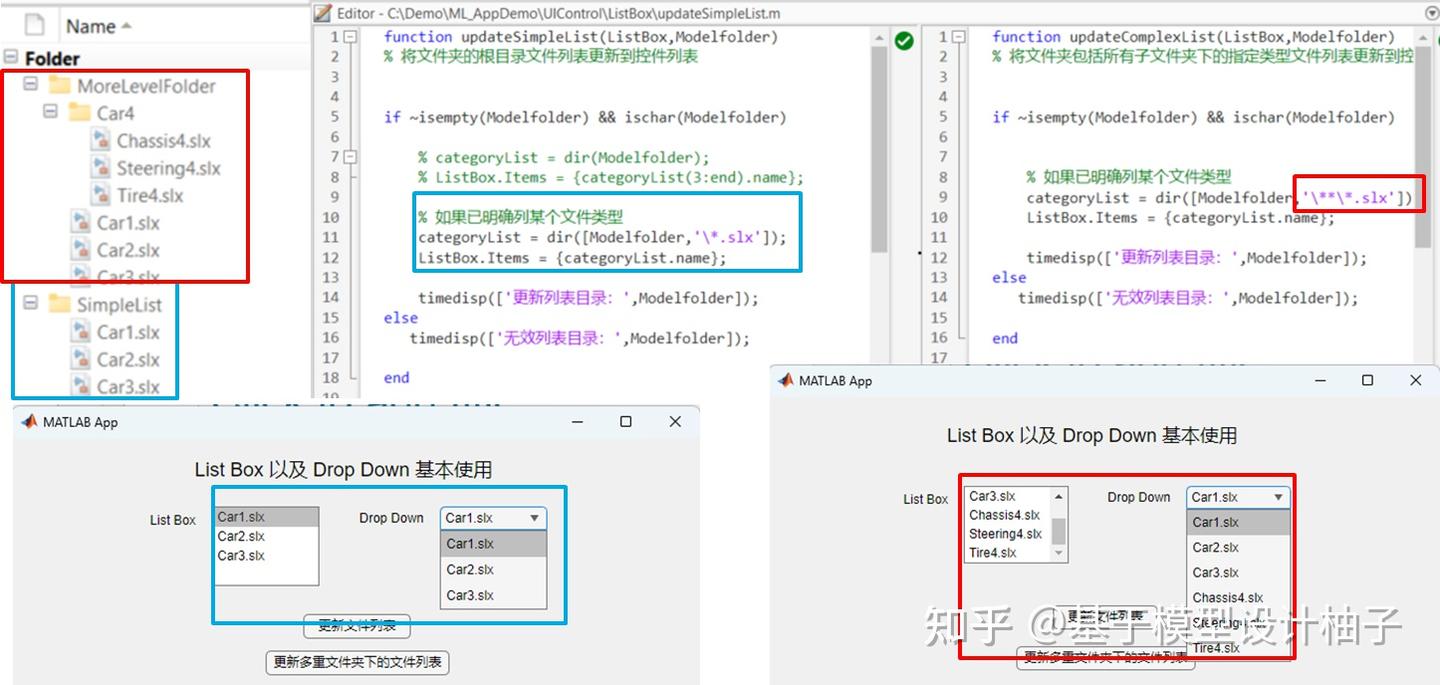Collapse the MoreLevelFolder tree node
Image resolution: width=1440 pixels, height=685 pixels.
click(x=31, y=84)
